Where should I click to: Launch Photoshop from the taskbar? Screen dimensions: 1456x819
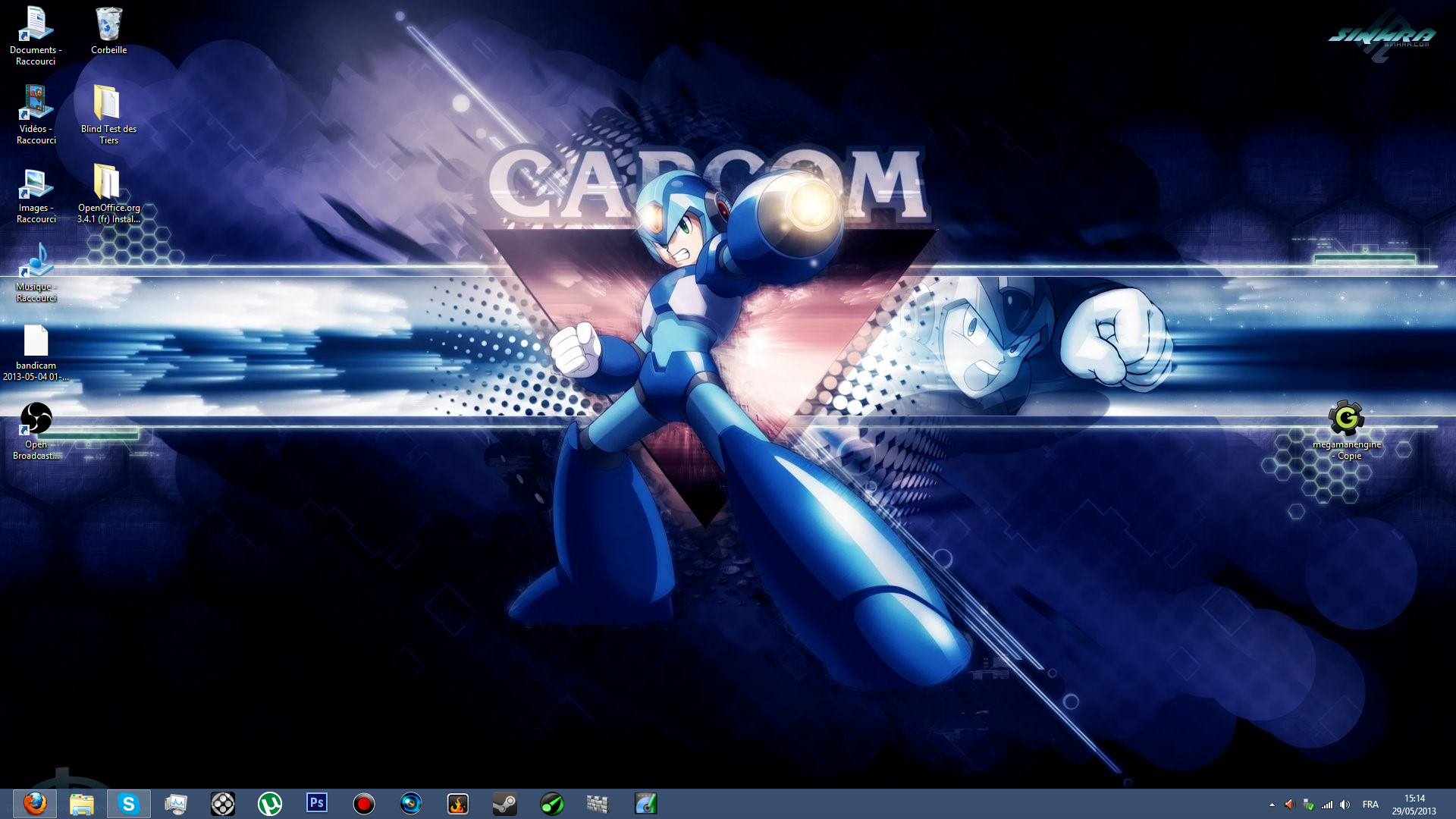pyautogui.click(x=317, y=803)
